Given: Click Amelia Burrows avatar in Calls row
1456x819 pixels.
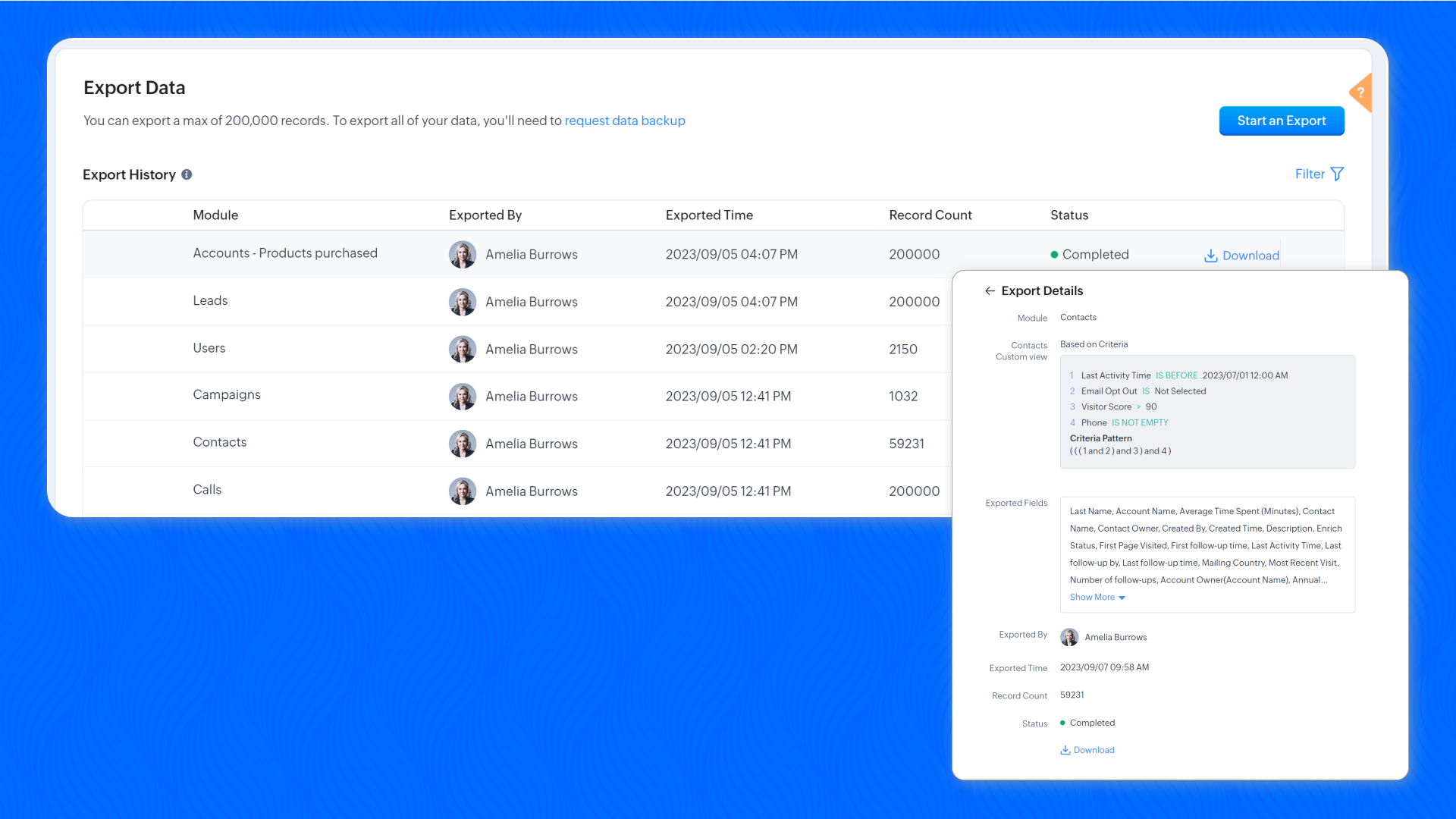Looking at the screenshot, I should point(462,491).
